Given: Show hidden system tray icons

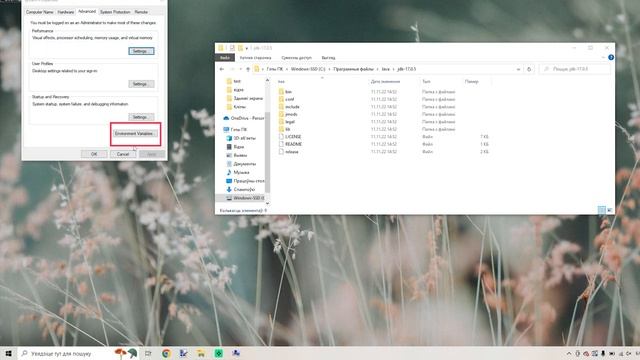Looking at the screenshot, I should pyautogui.click(x=569, y=353).
